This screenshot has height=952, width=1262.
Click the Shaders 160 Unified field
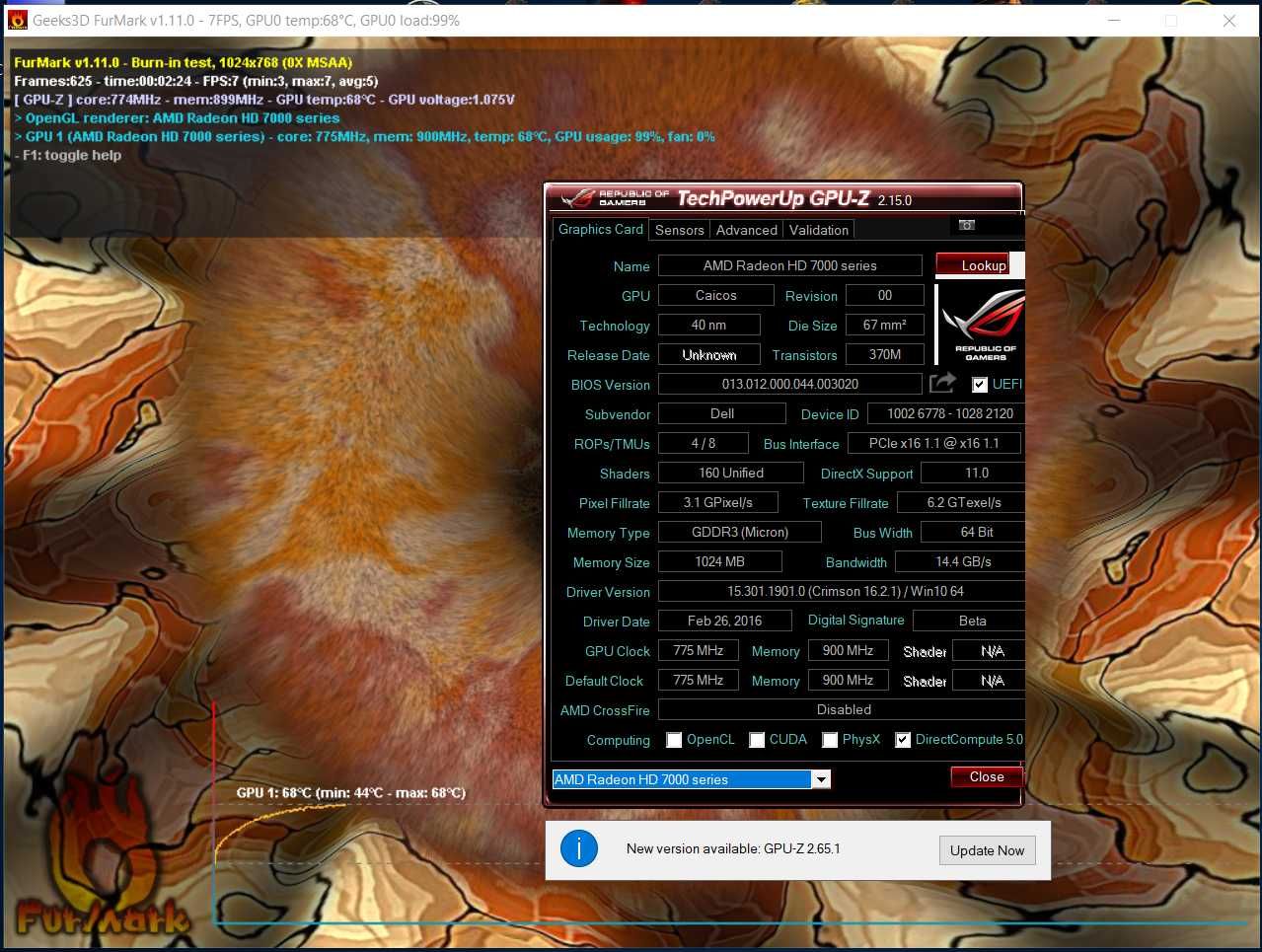731,473
